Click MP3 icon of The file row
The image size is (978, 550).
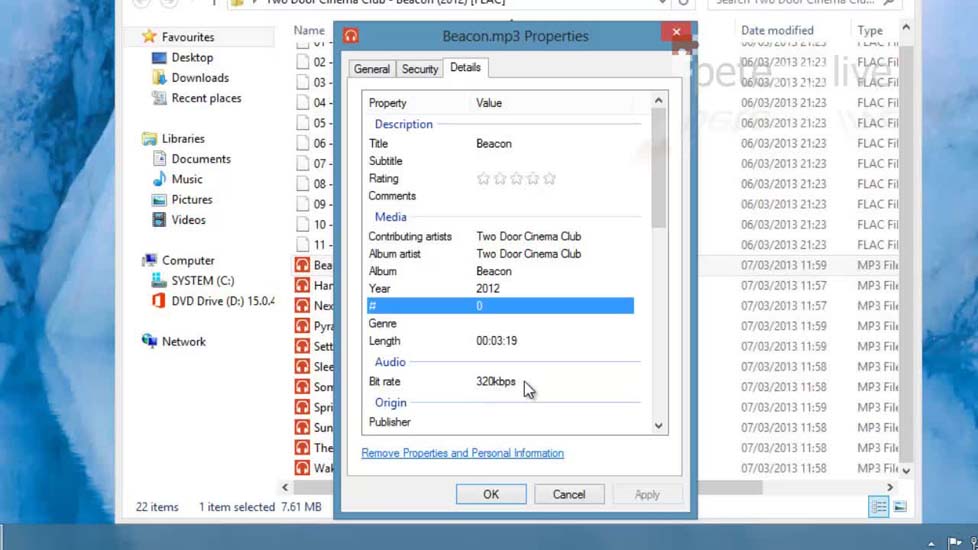click(302, 448)
